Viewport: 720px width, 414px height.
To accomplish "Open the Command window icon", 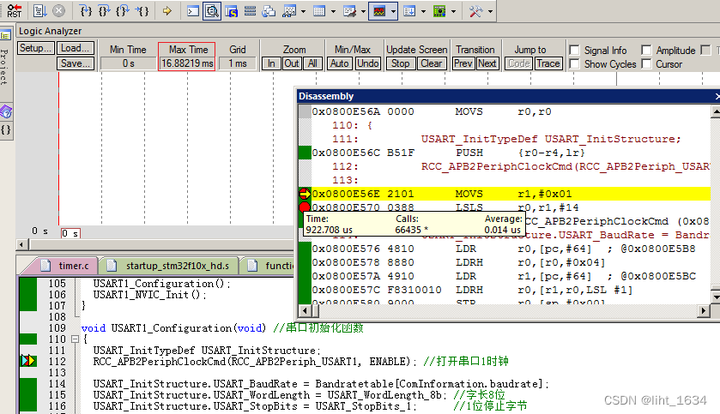I will pyautogui.click(x=191, y=11).
